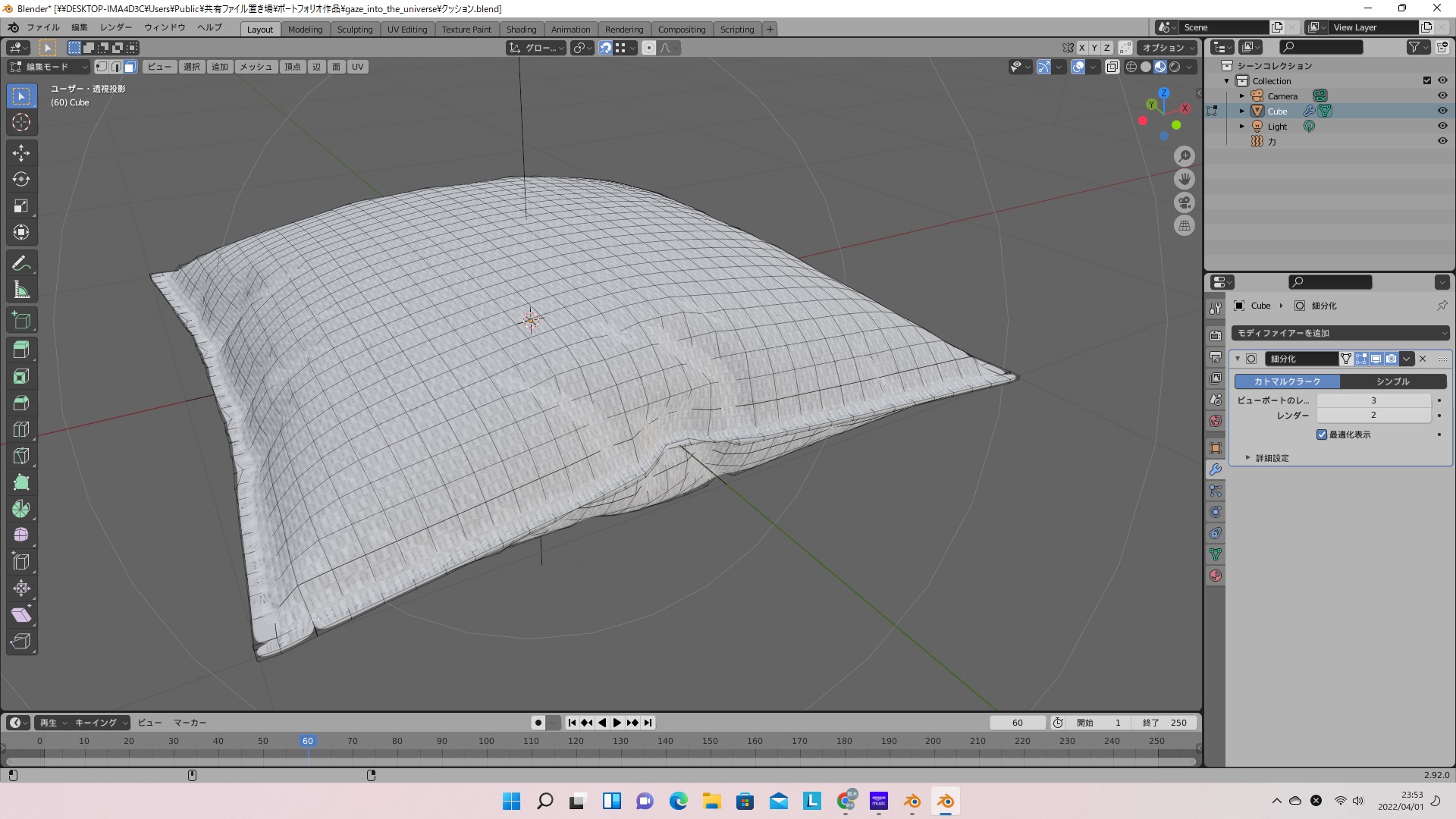This screenshot has width=1456, height=819.
Task: Open the モディファイアーを追加 dropdown
Action: [x=1341, y=333]
